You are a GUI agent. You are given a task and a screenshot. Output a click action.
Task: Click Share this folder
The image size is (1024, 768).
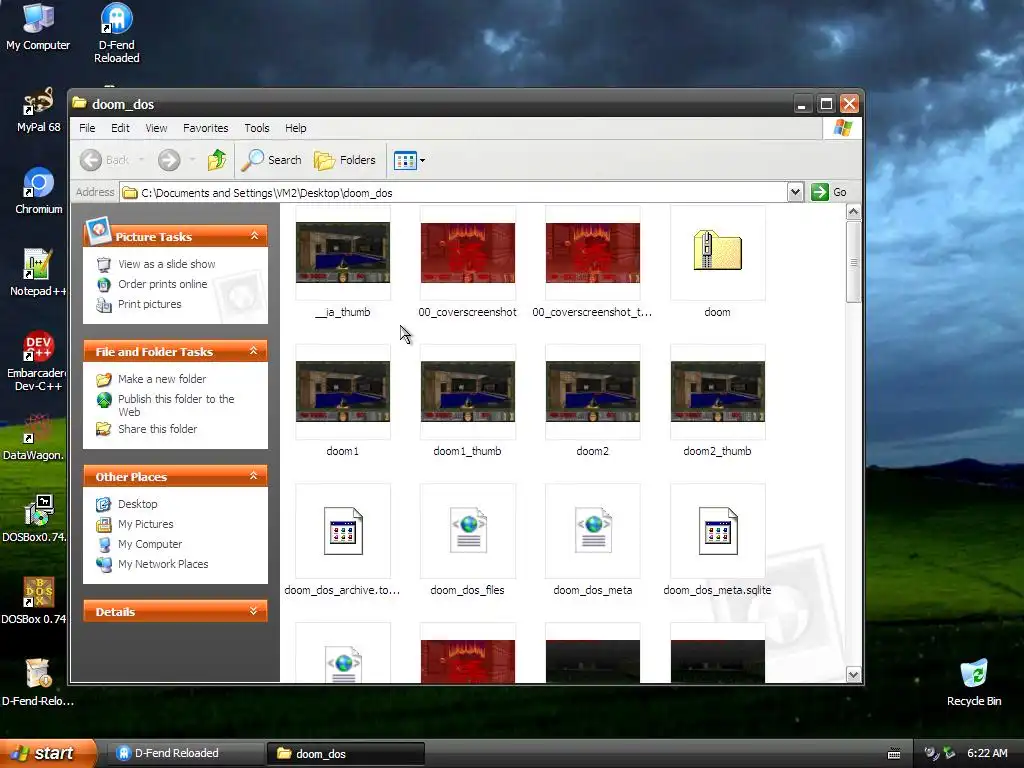coord(157,429)
